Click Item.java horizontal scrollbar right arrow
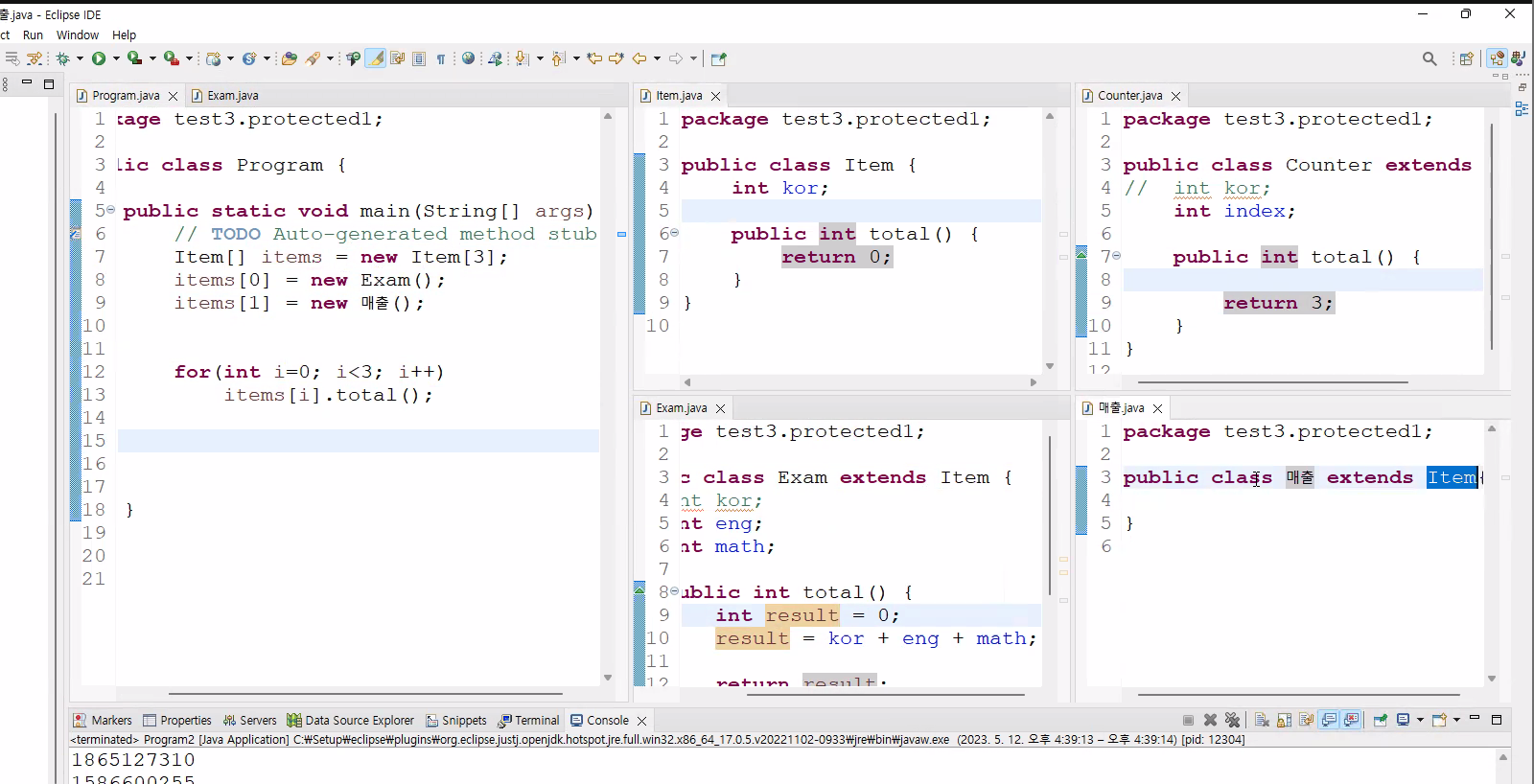The height and width of the screenshot is (784, 1534). (1034, 382)
